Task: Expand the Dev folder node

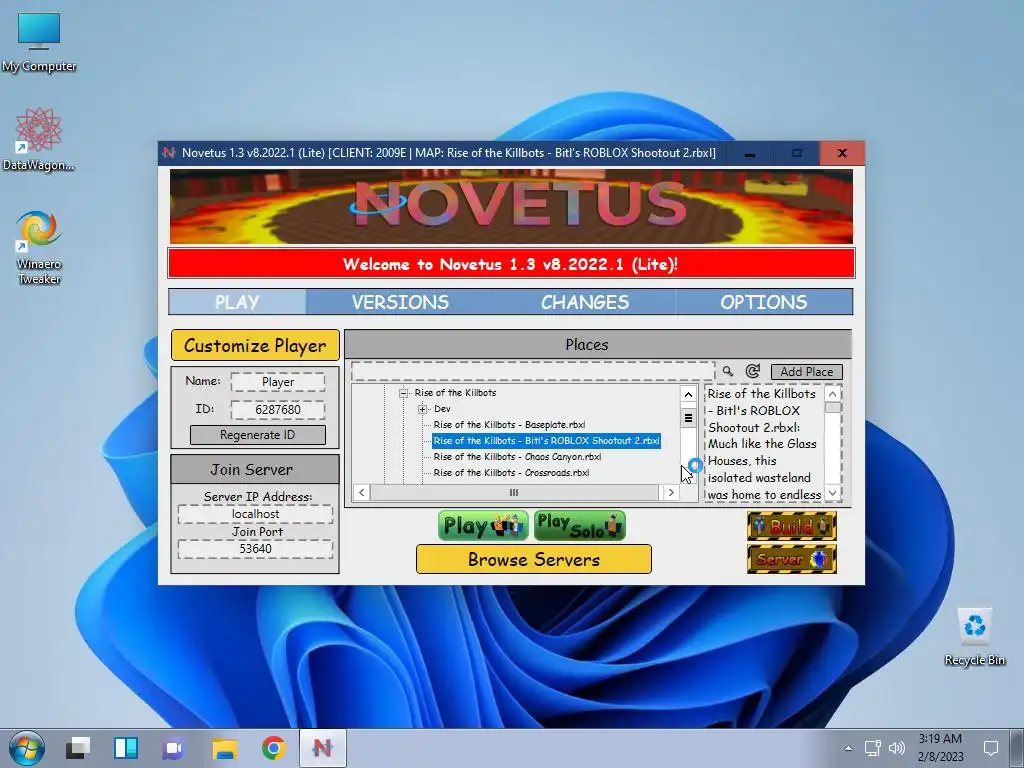Action: click(x=423, y=409)
